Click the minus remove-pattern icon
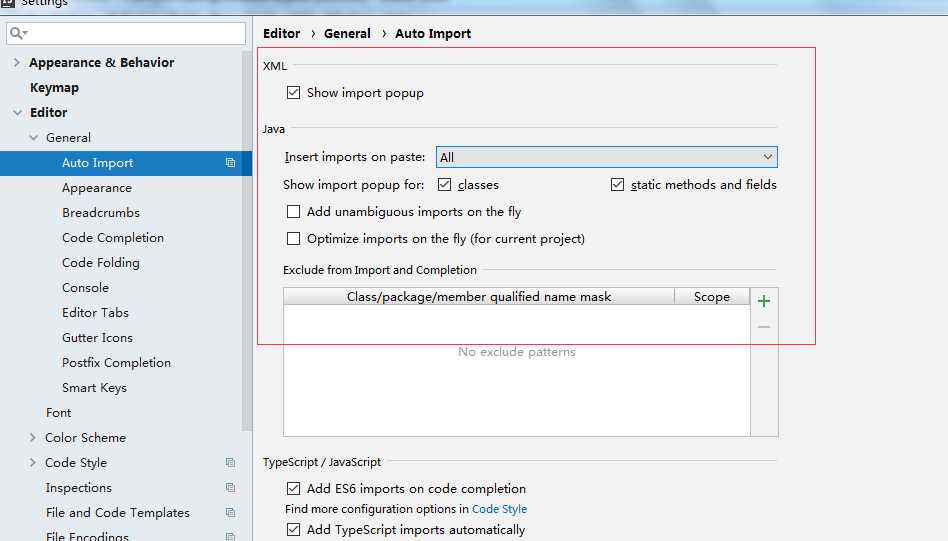 coord(764,327)
